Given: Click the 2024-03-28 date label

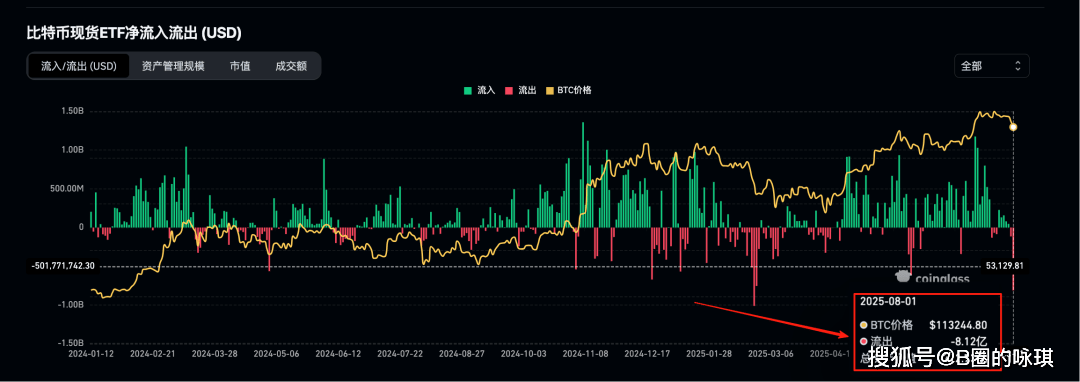Looking at the screenshot, I should pyautogui.click(x=215, y=354).
